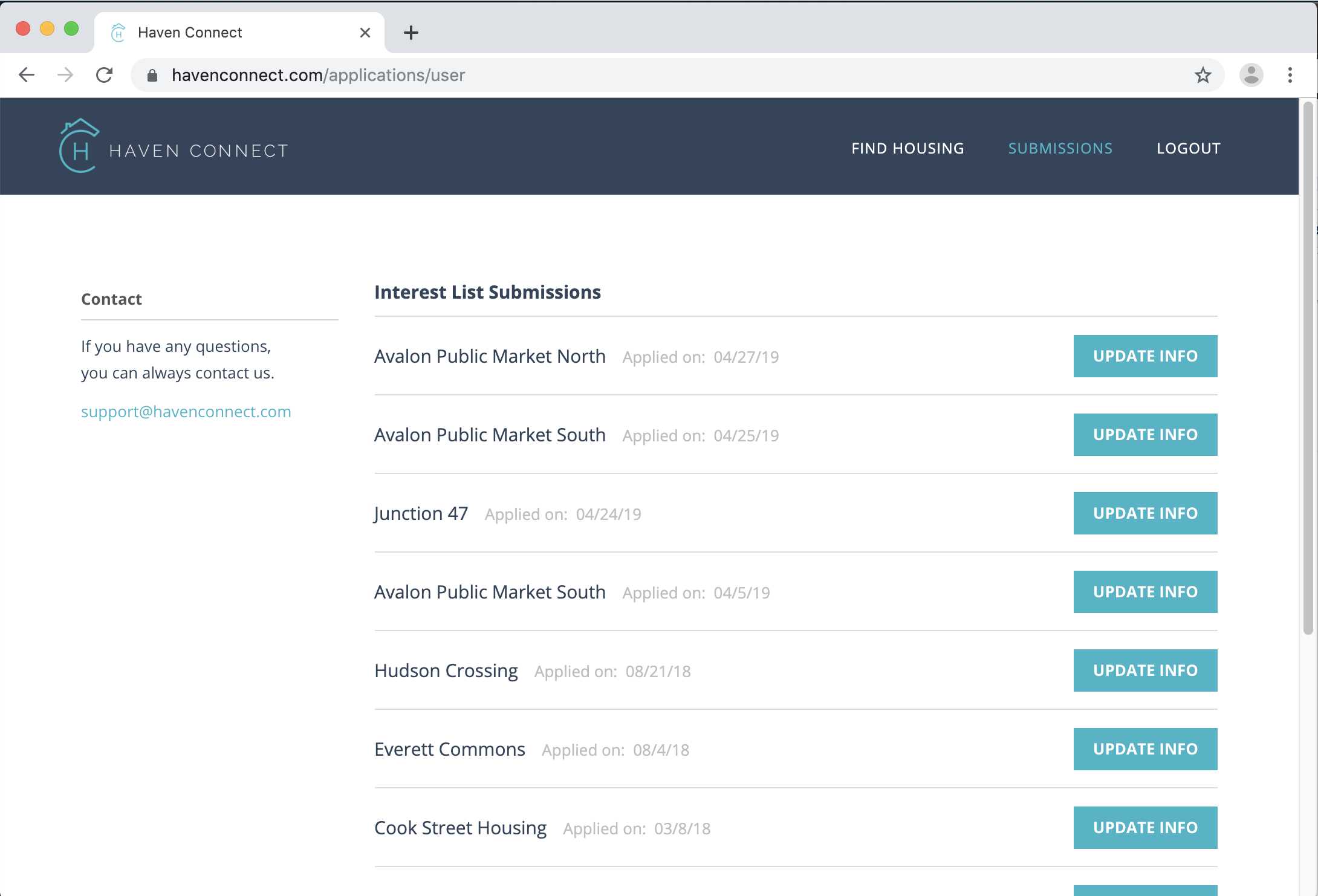Email support via support@havenconnect.com link

pyautogui.click(x=186, y=412)
